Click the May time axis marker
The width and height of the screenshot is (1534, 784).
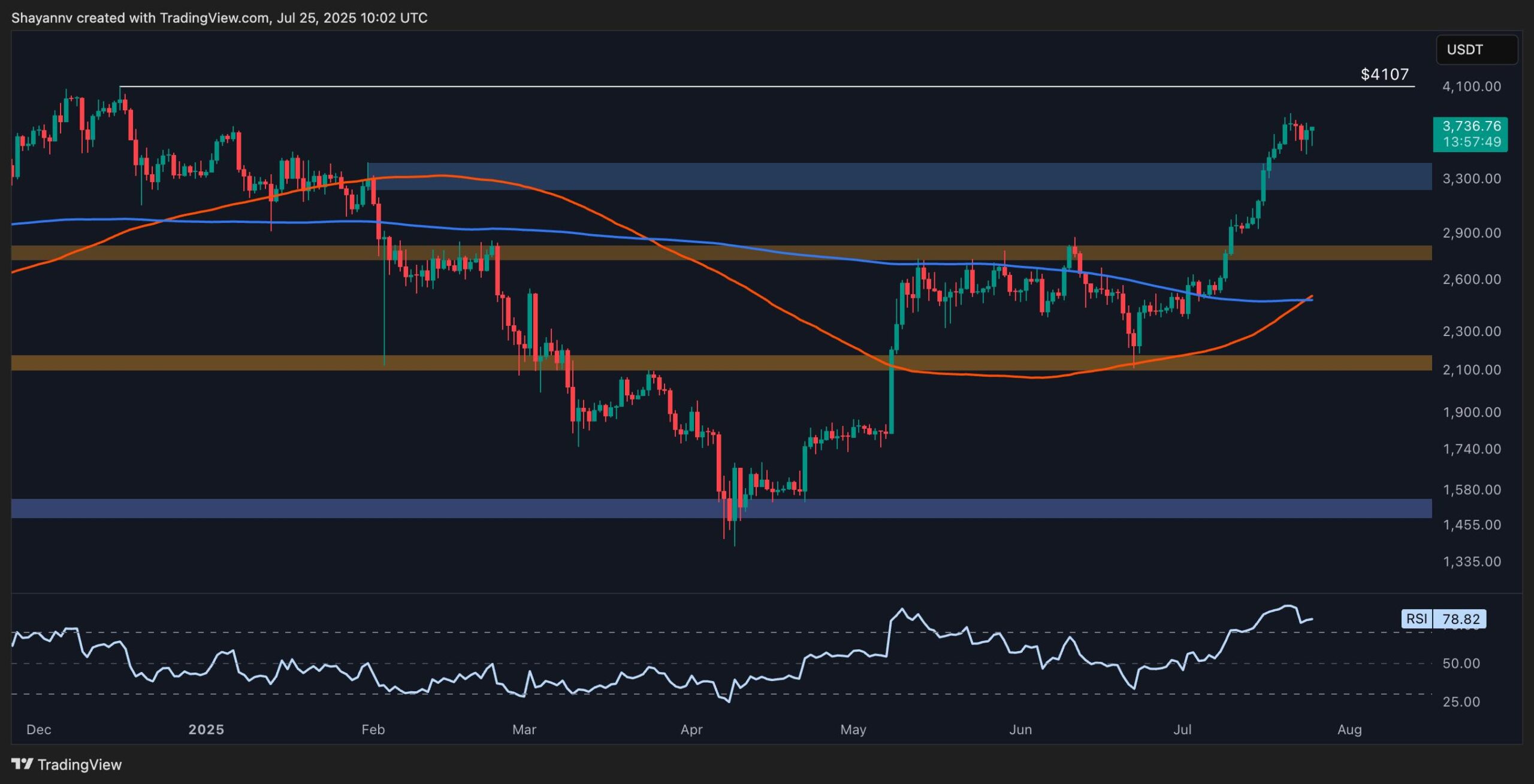tap(853, 729)
